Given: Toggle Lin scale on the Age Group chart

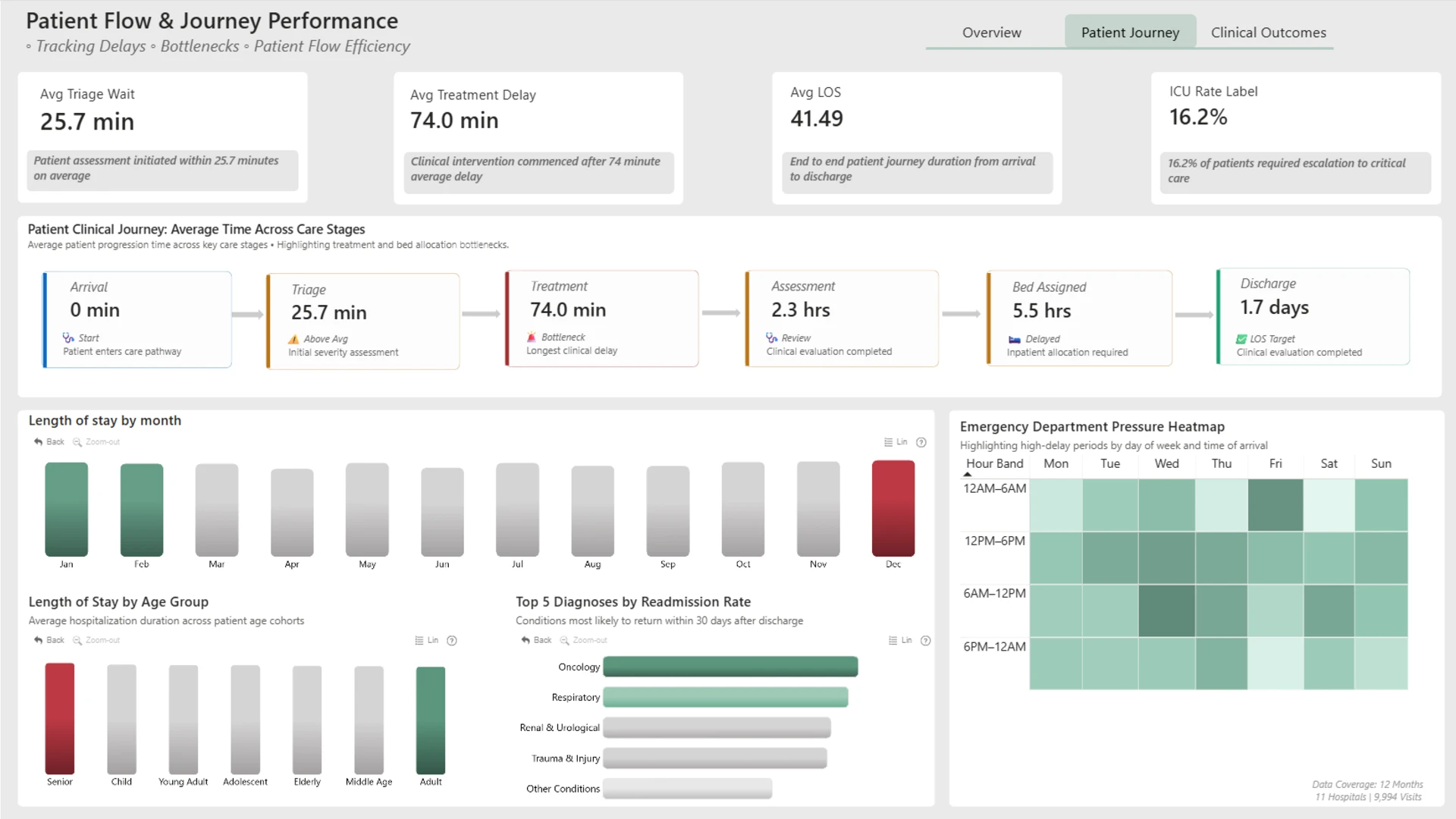Looking at the screenshot, I should 427,640.
